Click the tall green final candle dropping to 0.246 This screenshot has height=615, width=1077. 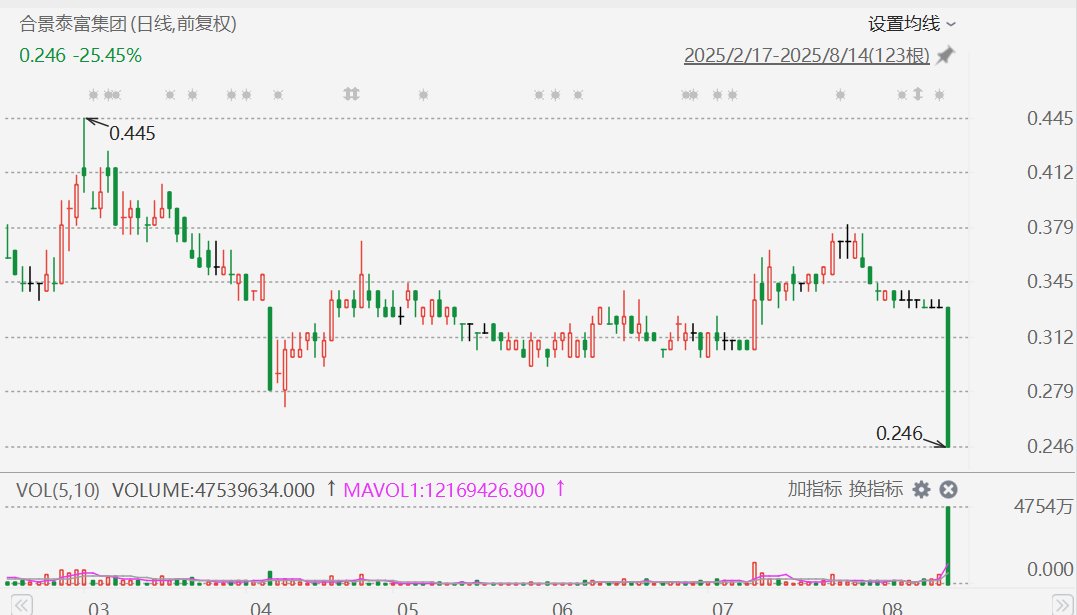[x=949, y=377]
